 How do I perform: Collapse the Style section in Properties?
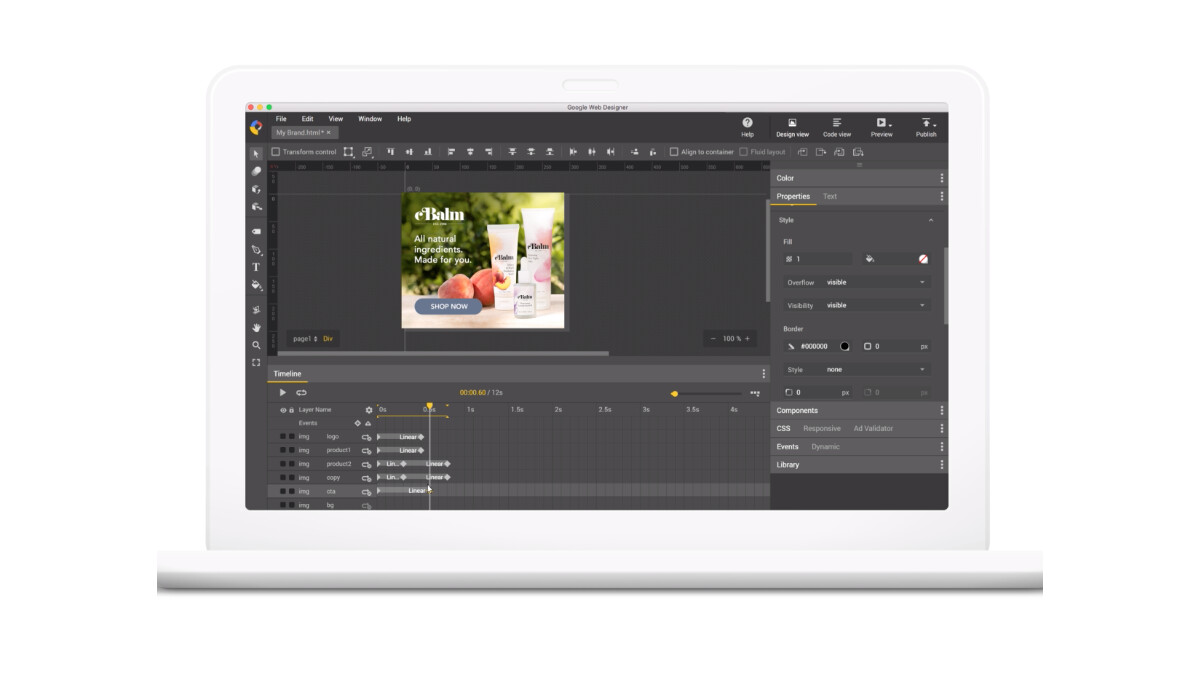coord(931,220)
